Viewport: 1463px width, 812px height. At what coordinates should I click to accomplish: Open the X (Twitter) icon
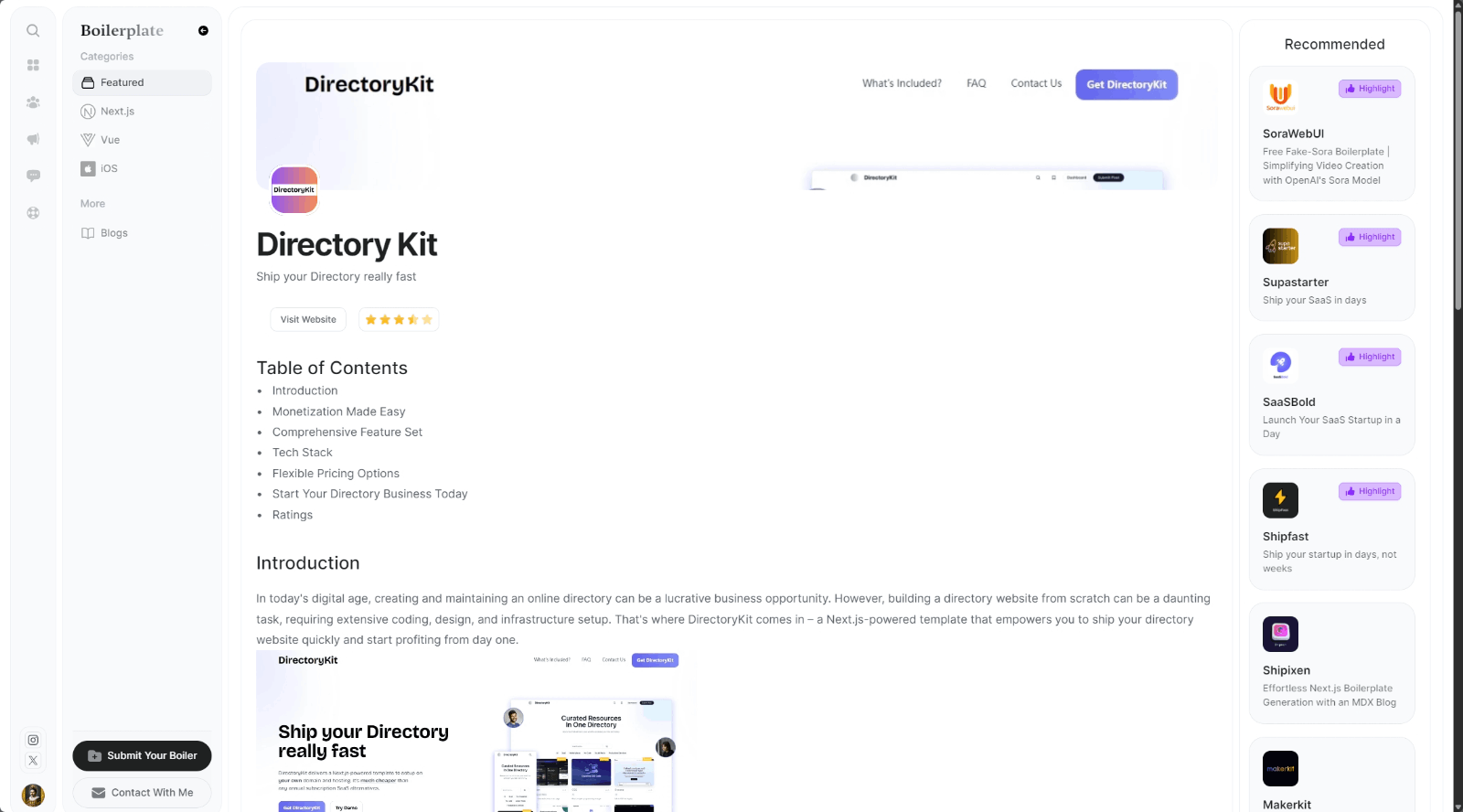(x=33, y=760)
